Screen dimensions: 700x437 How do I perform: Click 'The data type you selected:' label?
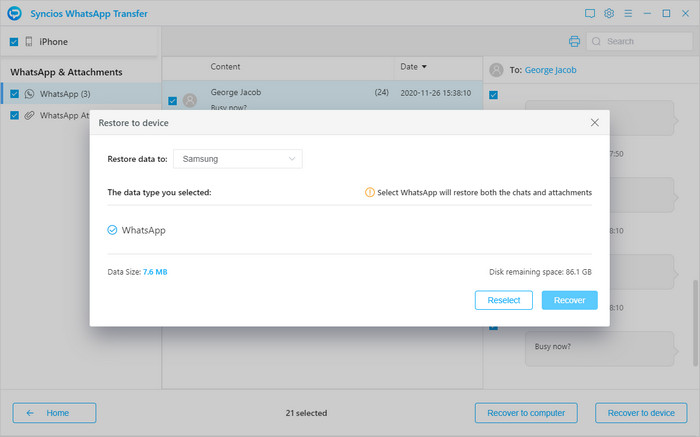tap(159, 192)
